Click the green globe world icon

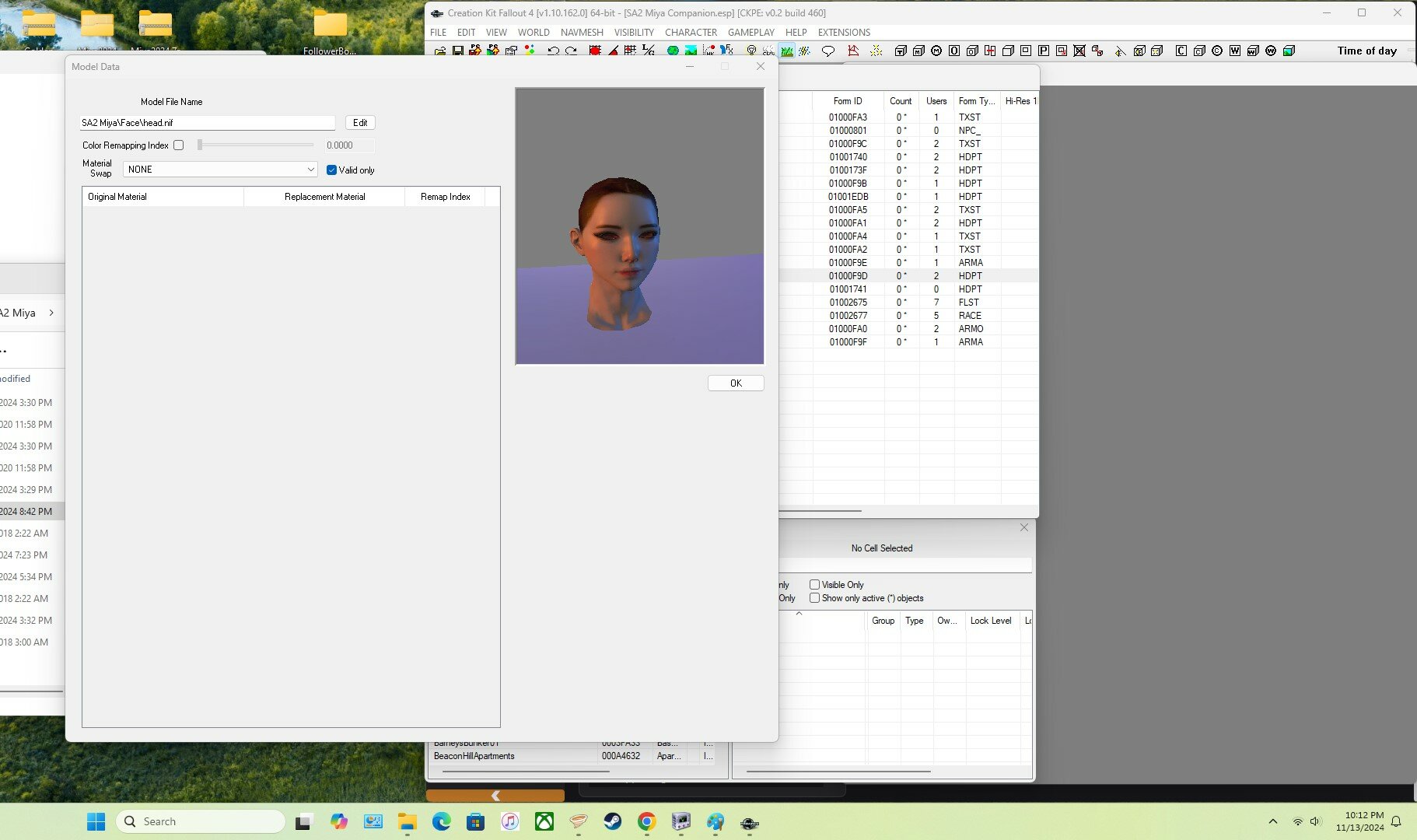click(x=673, y=51)
